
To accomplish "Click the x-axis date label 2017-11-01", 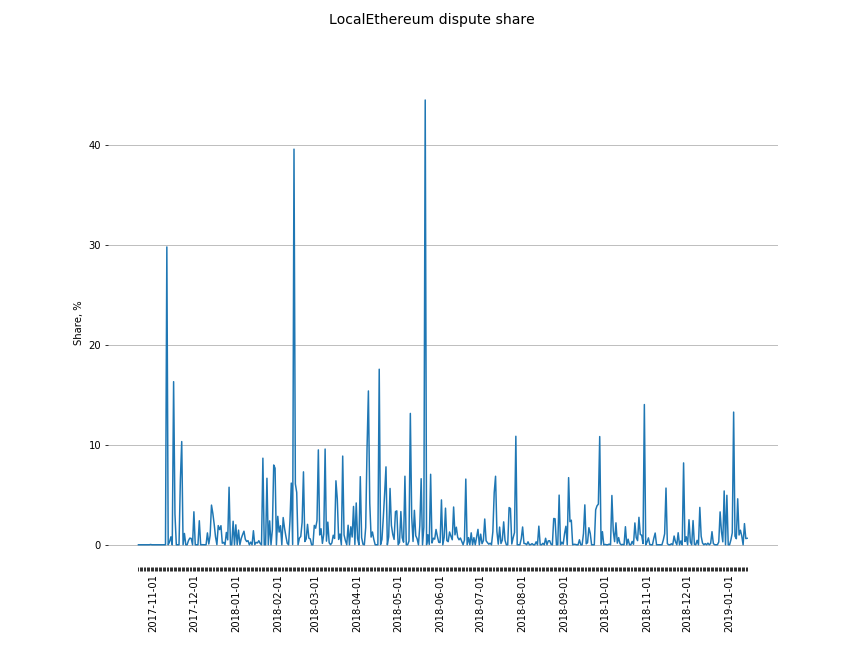I will pyautogui.click(x=152, y=604).
